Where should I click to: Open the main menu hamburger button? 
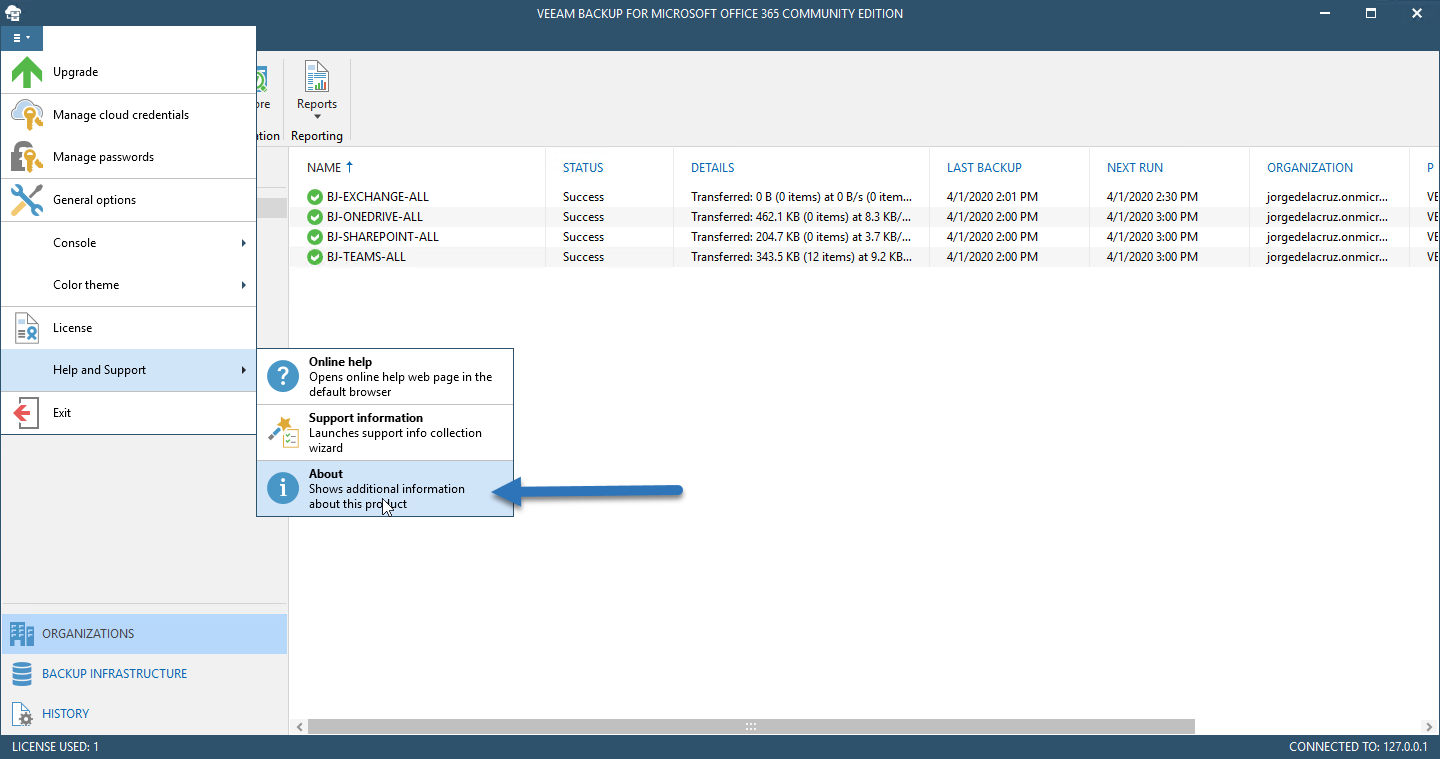pos(21,38)
